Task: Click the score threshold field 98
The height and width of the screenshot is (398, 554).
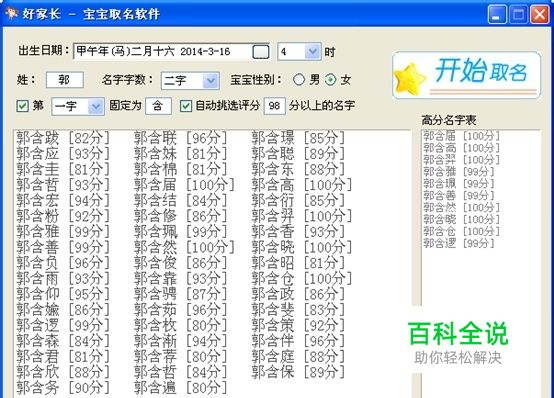Action: pyautogui.click(x=275, y=106)
